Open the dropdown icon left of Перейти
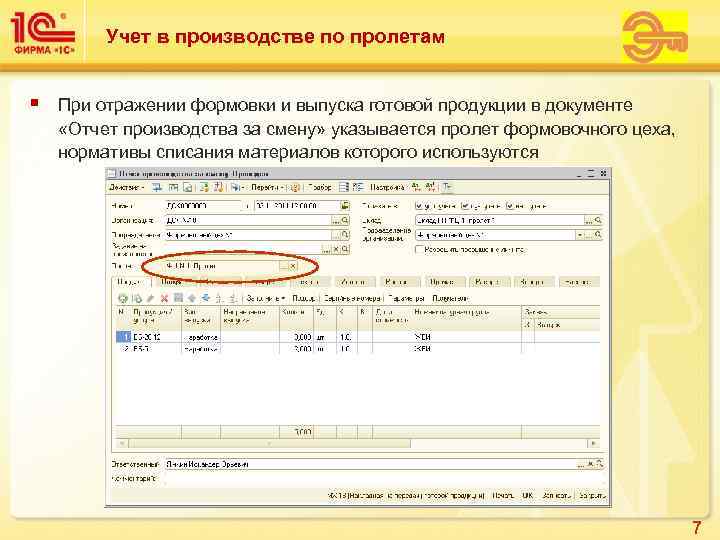Screen dimensions: 720x540 point(237,187)
